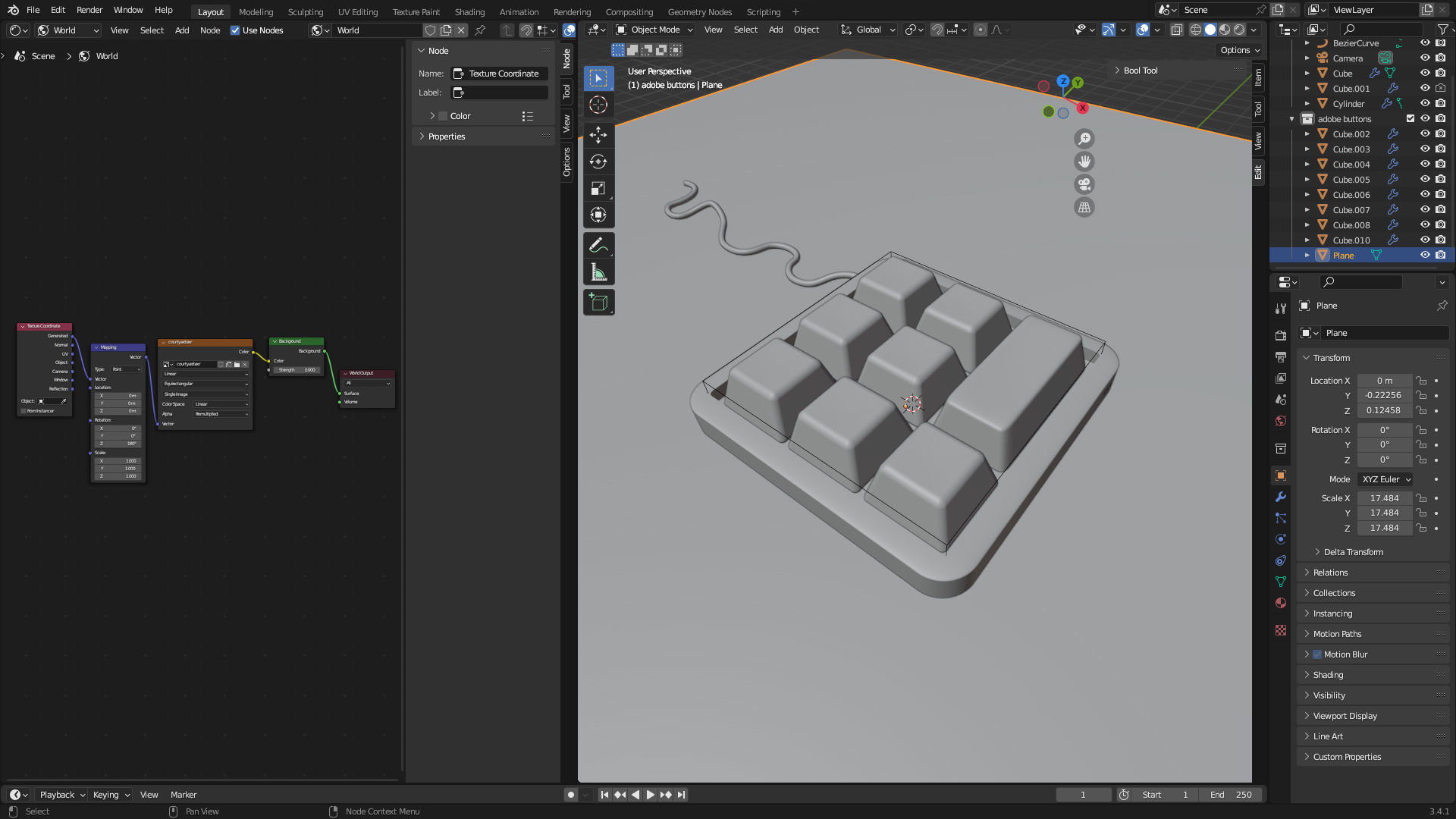This screenshot has height=819, width=1456.
Task: Collapse the Transform panel
Action: tap(1331, 358)
